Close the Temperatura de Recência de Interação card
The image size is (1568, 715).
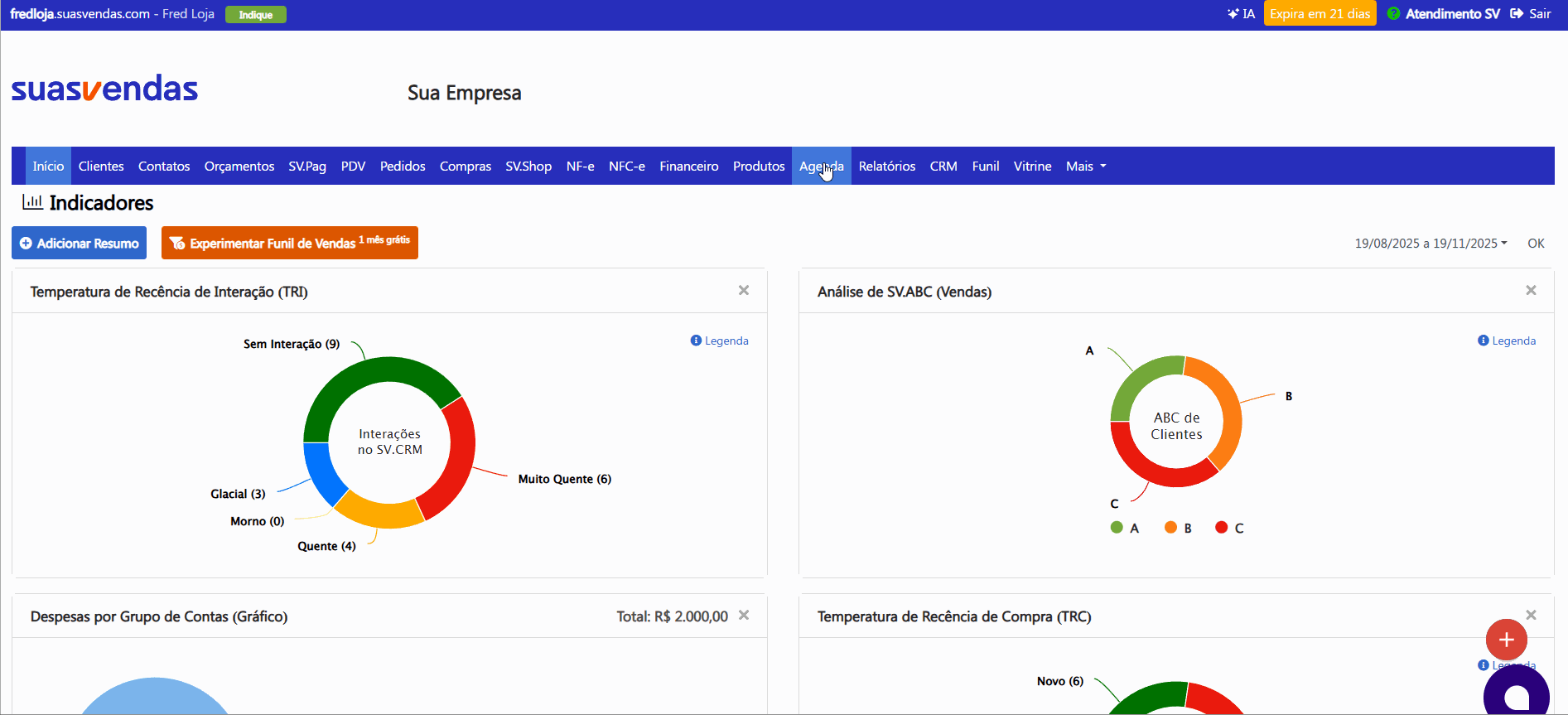744,290
